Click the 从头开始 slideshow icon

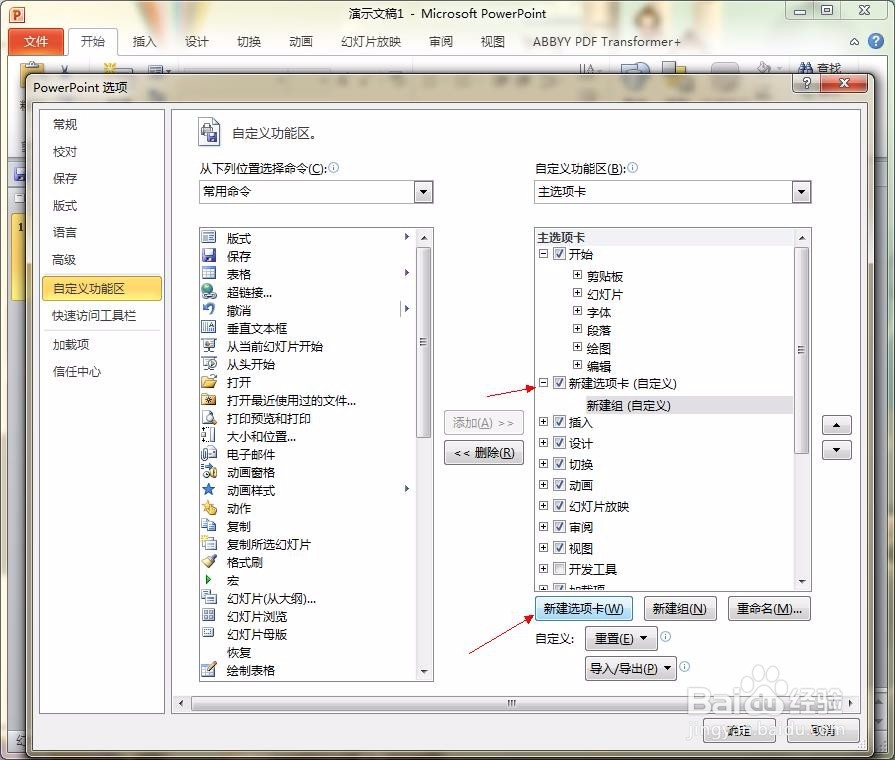coord(209,363)
